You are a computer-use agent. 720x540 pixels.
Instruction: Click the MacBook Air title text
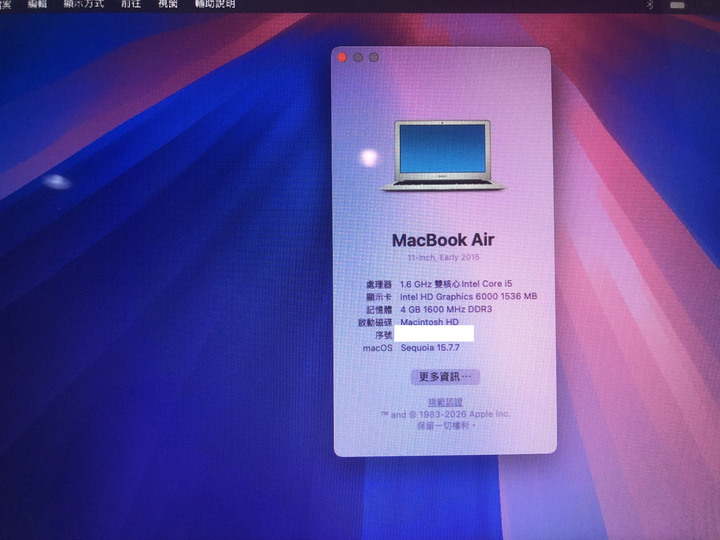pos(443,240)
